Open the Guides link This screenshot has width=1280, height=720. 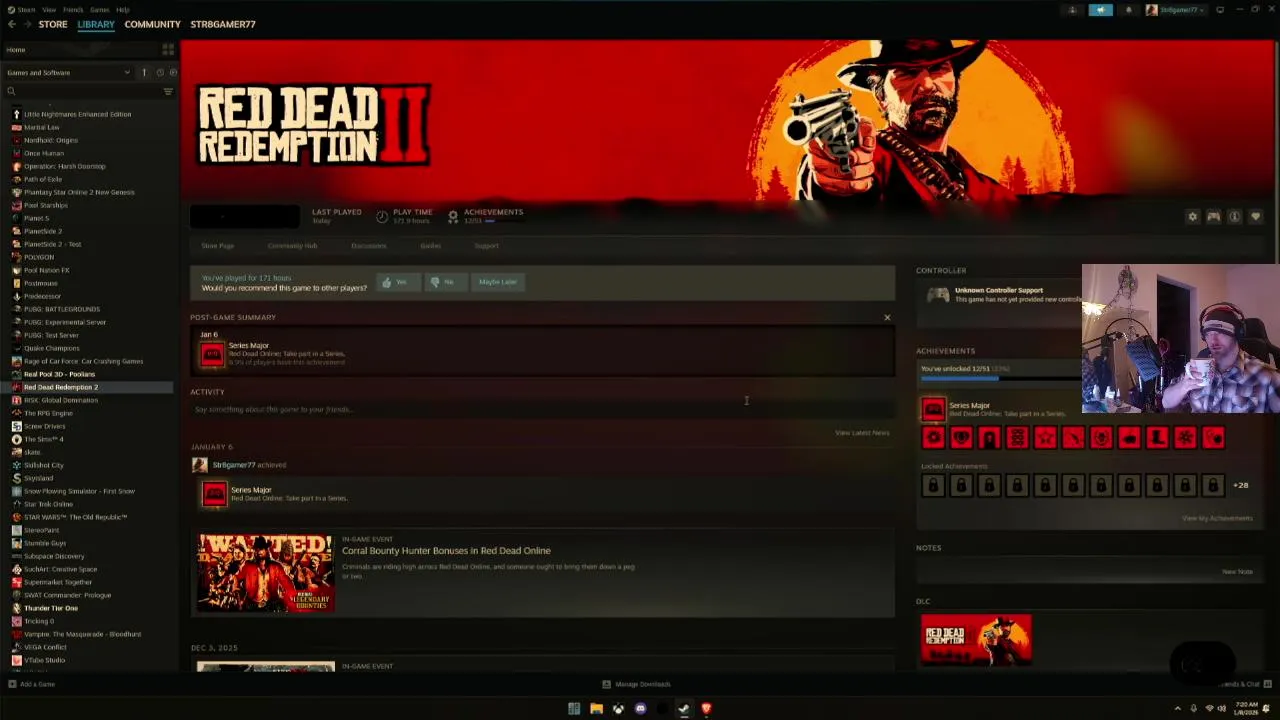tap(430, 246)
